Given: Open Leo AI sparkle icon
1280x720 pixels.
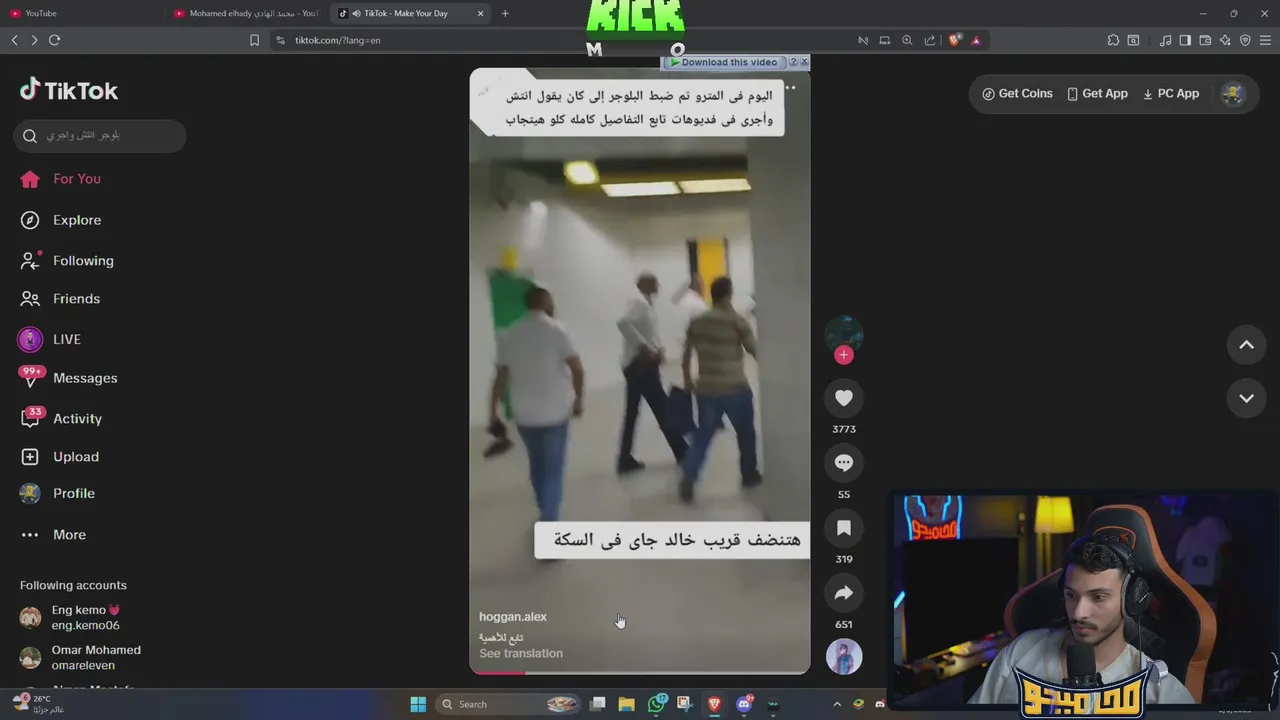Looking at the screenshot, I should [x=1225, y=40].
